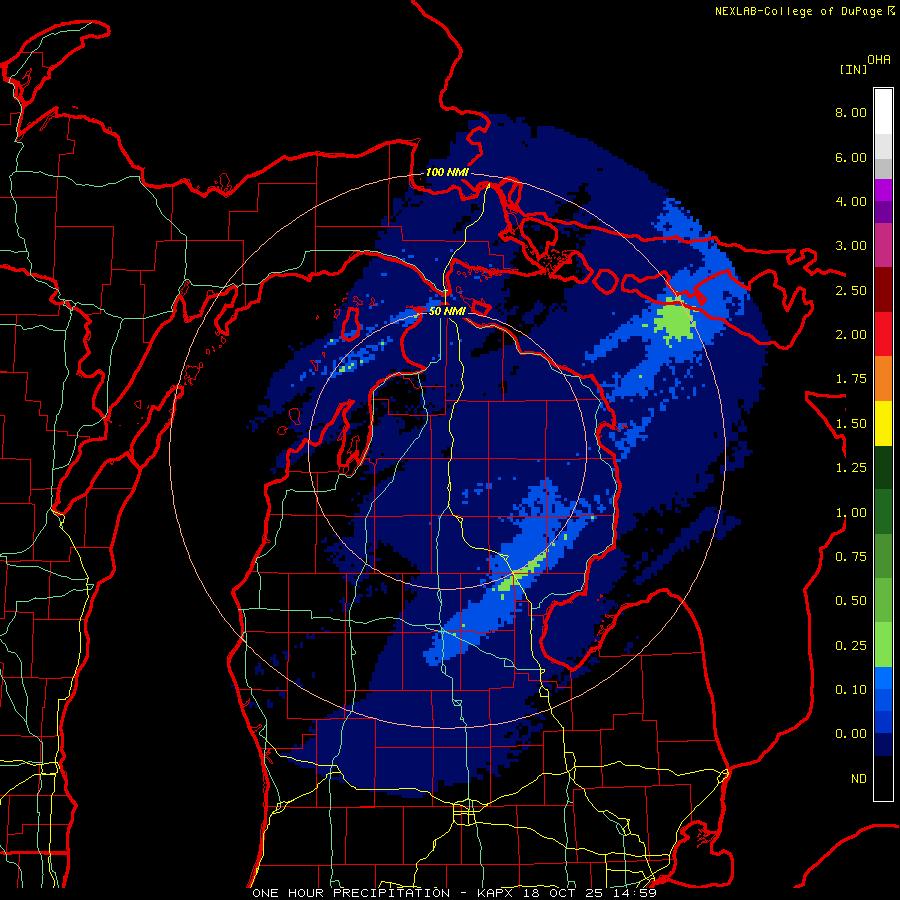Screen dimensions: 900x900
Task: Click the 0.25 legend value
Action: [x=851, y=646]
